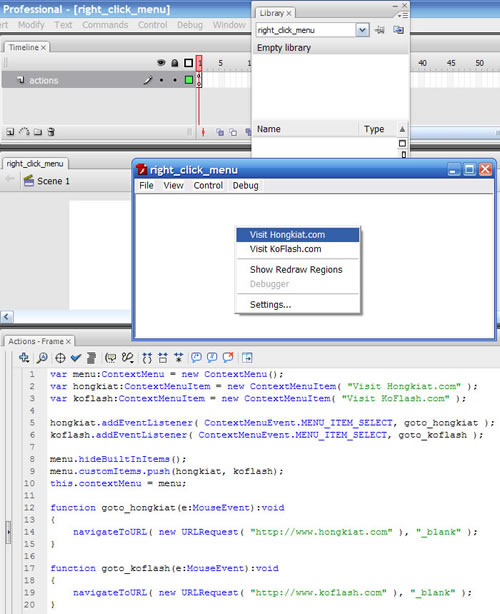Toggle lock dot for actions layer

tap(175, 80)
